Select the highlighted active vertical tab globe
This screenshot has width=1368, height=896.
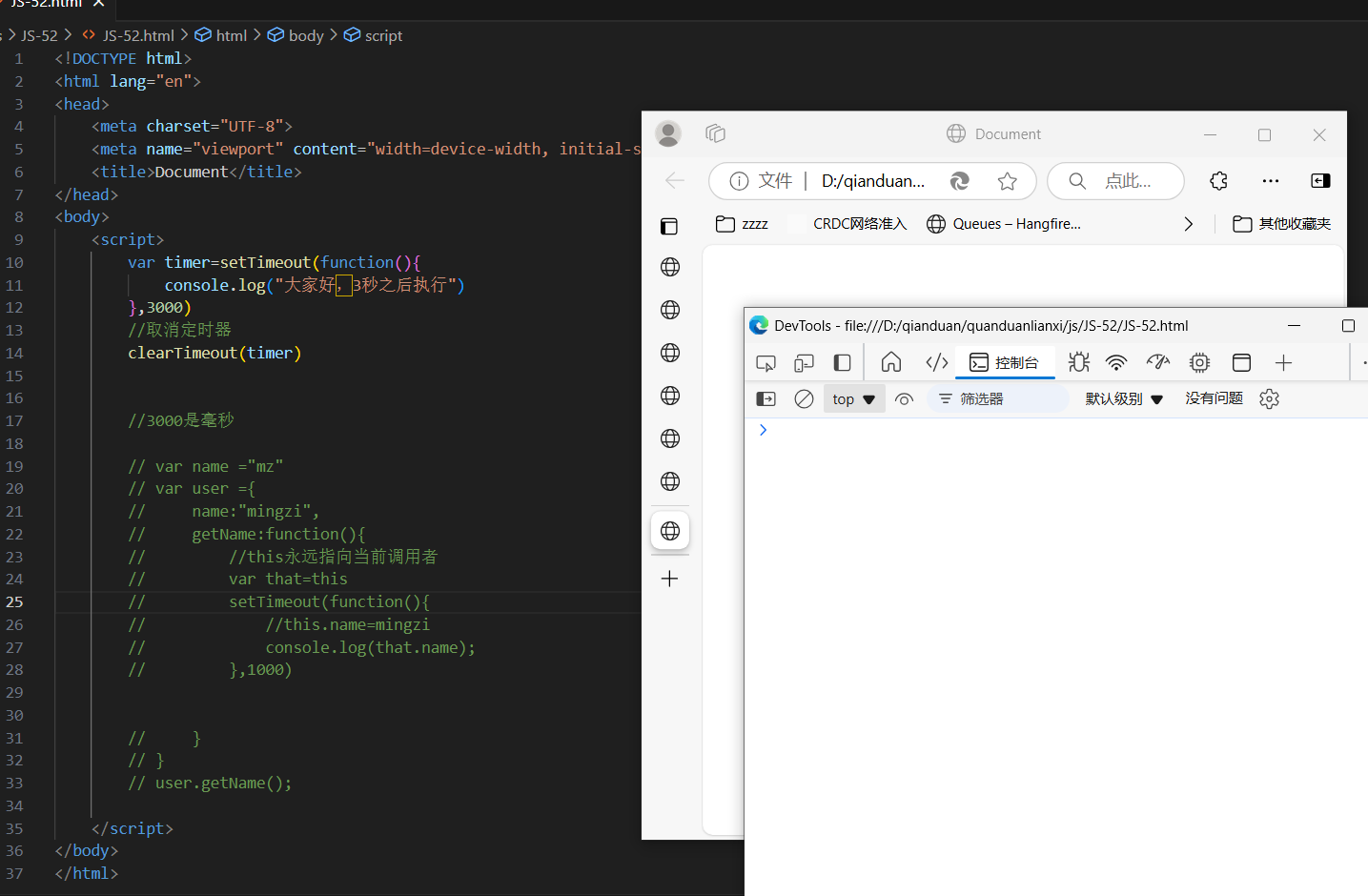click(x=670, y=531)
